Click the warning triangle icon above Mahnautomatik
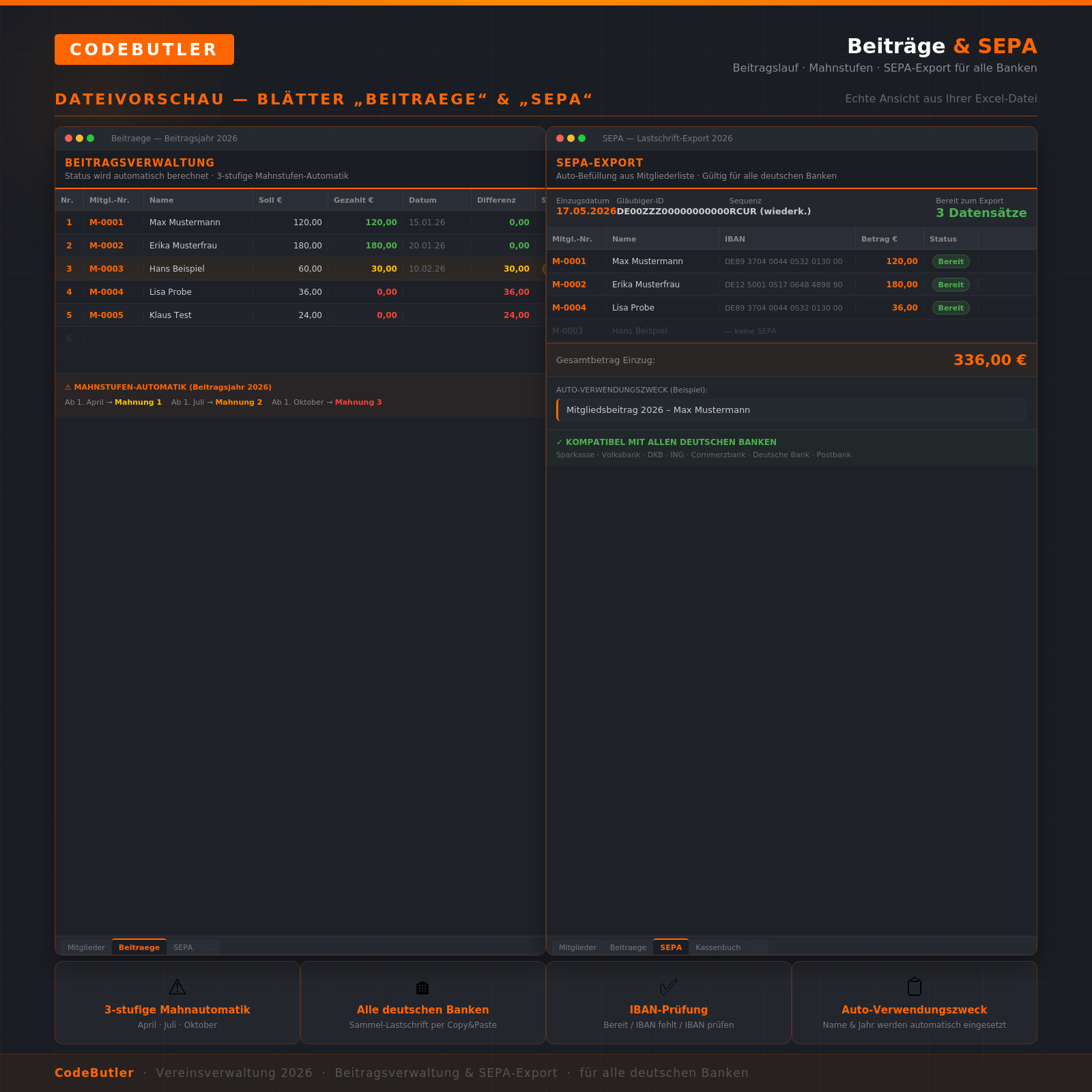 pyautogui.click(x=177, y=987)
